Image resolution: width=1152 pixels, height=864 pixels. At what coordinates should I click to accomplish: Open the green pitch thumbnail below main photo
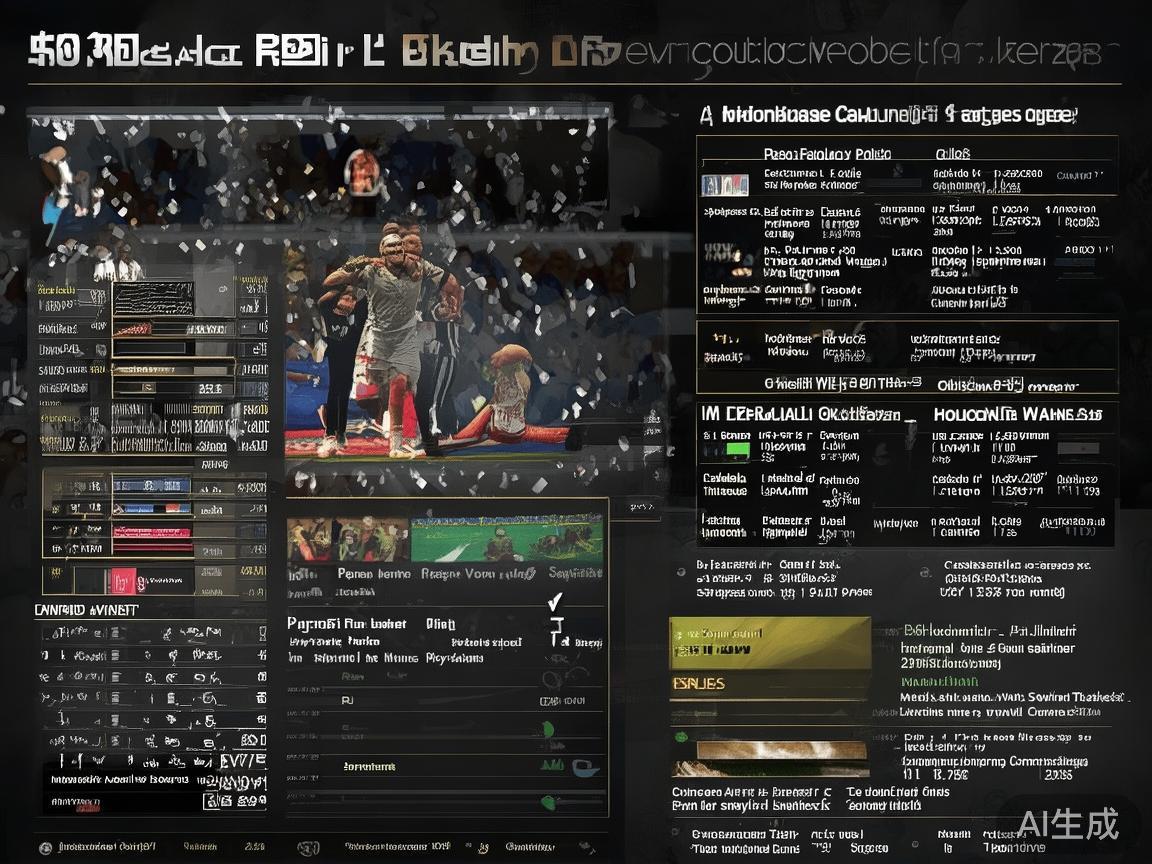coord(506,540)
